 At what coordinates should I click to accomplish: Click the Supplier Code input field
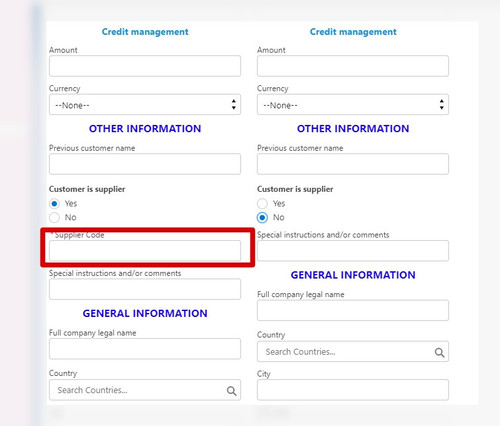pyautogui.click(x=145, y=250)
